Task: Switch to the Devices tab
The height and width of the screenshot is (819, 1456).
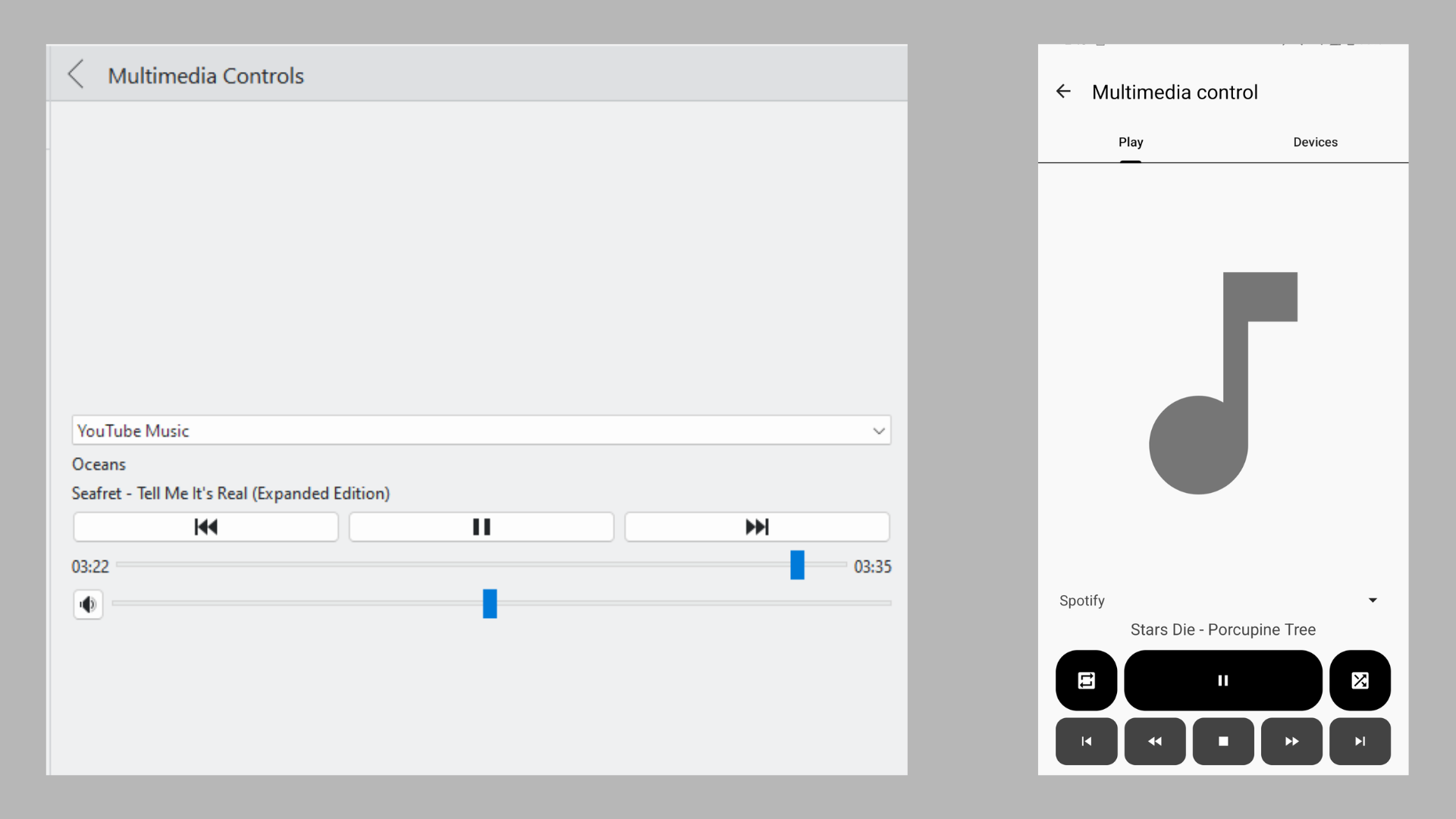Action: (x=1316, y=143)
